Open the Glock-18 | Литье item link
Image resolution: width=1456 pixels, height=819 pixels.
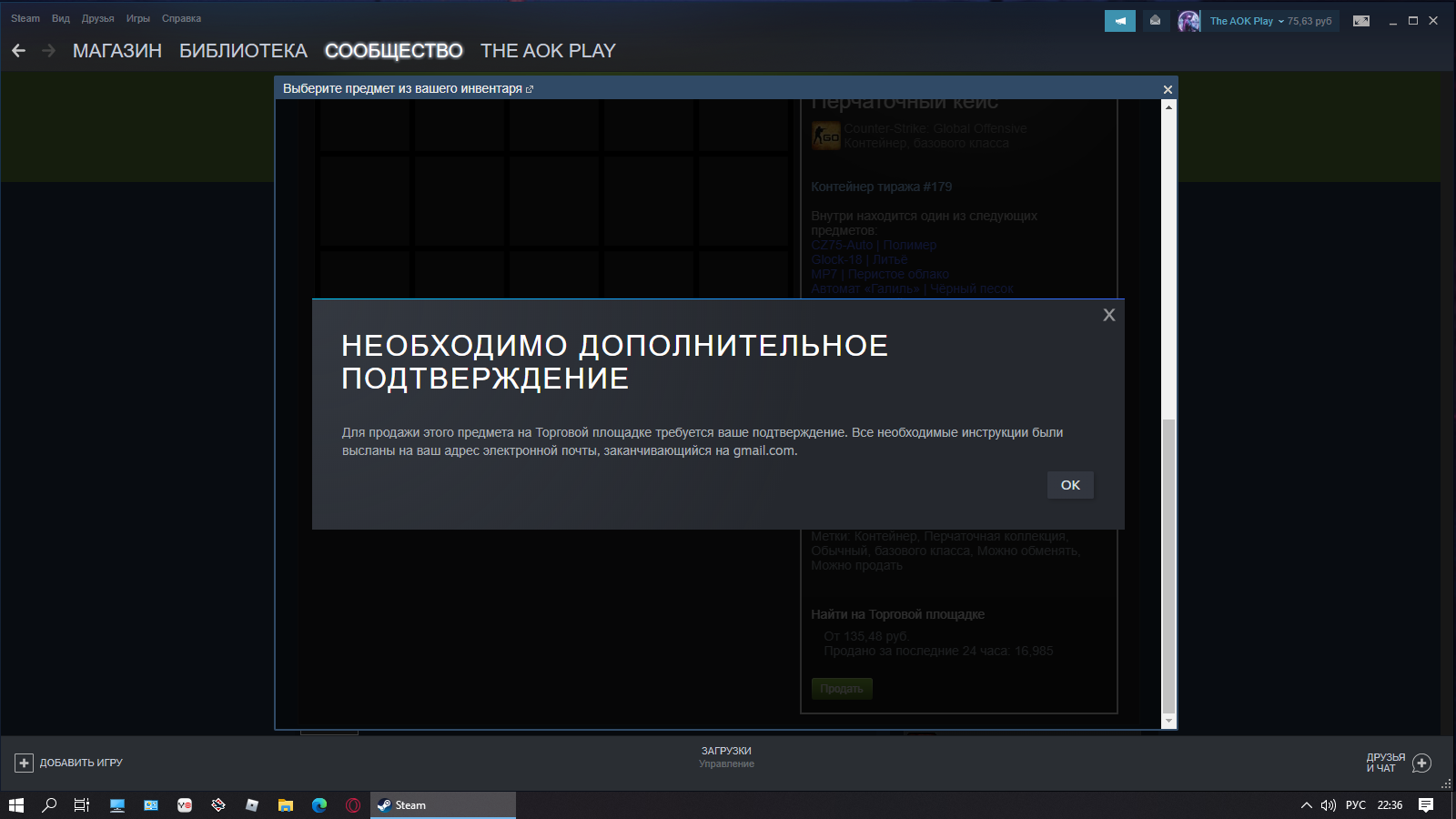point(859,259)
